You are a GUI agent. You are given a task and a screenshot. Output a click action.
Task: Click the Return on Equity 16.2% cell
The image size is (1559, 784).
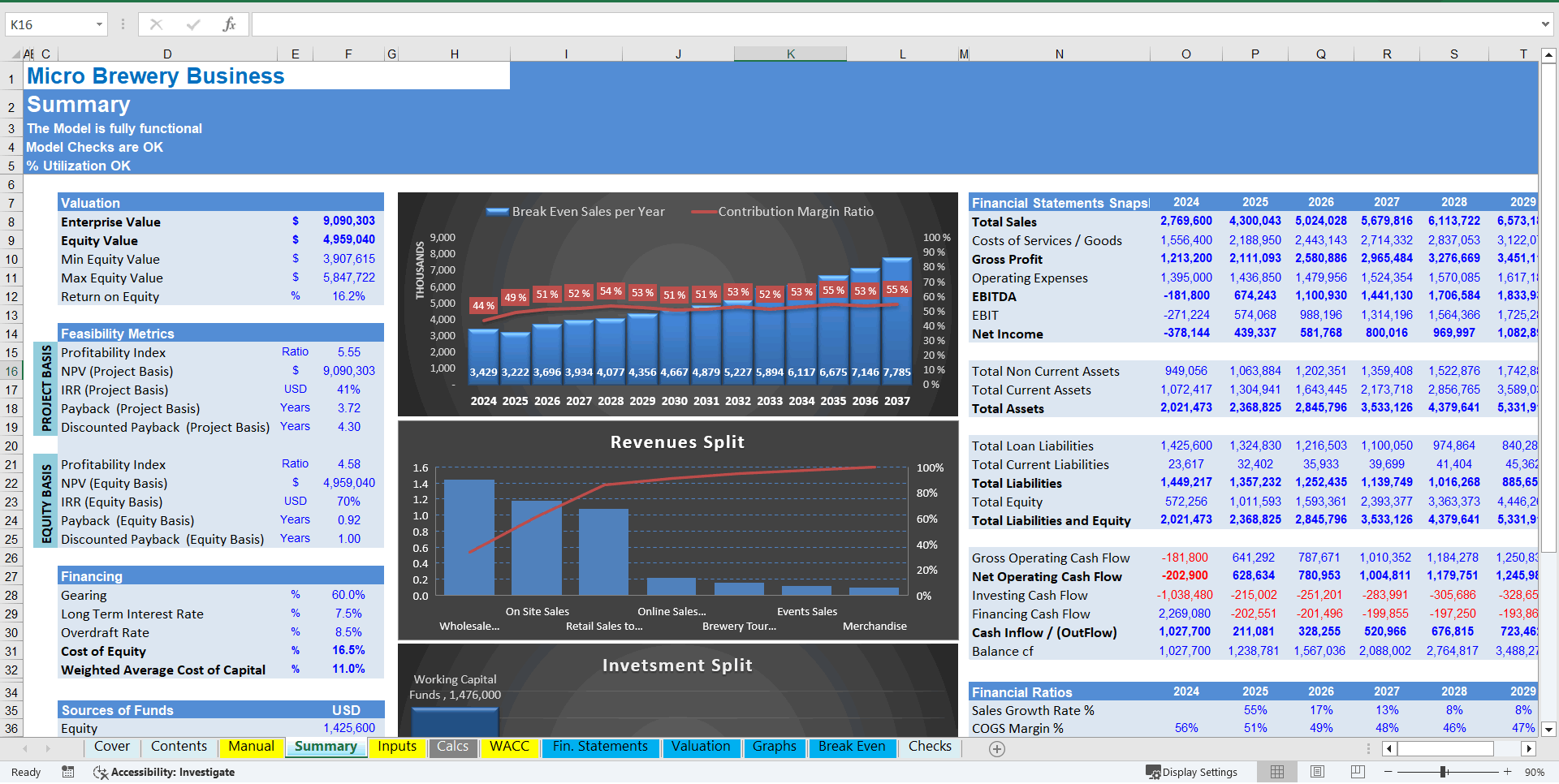point(348,296)
